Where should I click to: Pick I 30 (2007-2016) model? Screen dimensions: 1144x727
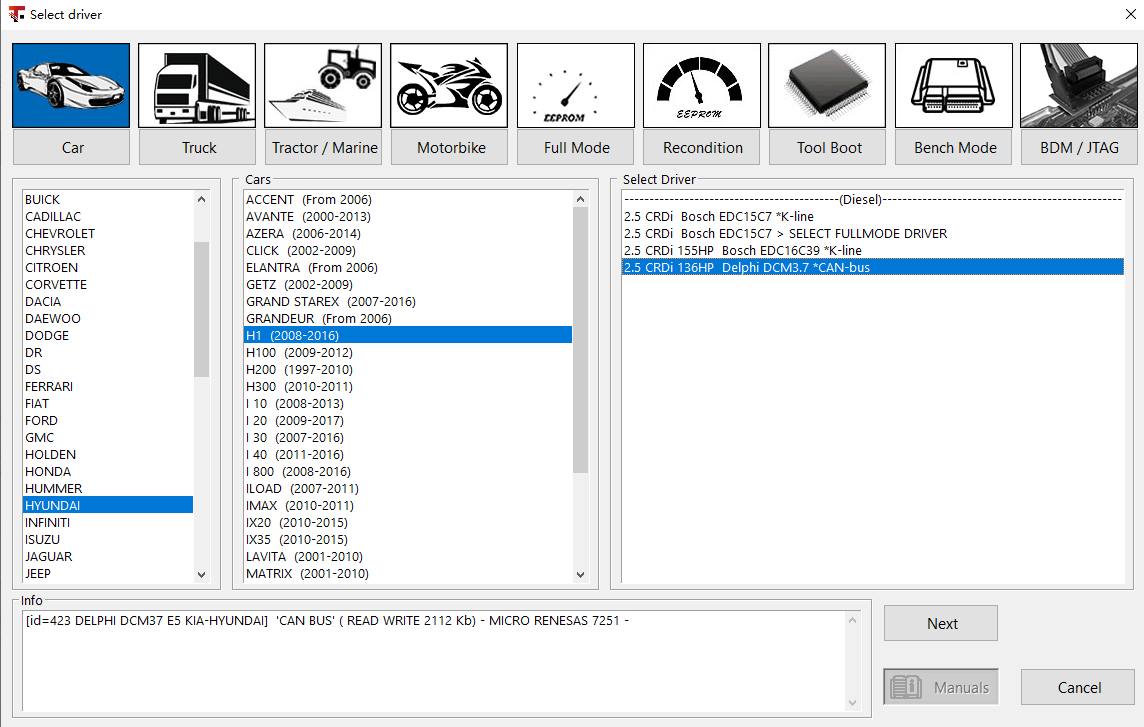coord(408,437)
